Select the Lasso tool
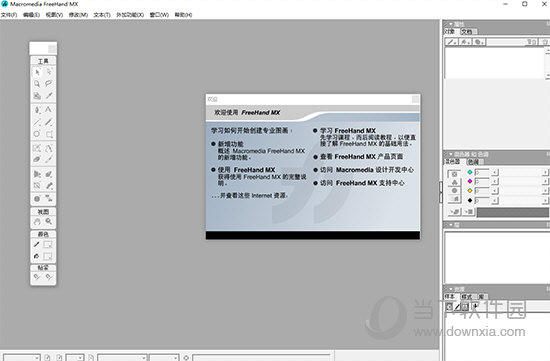This screenshot has width=550, height=361. coord(48,83)
